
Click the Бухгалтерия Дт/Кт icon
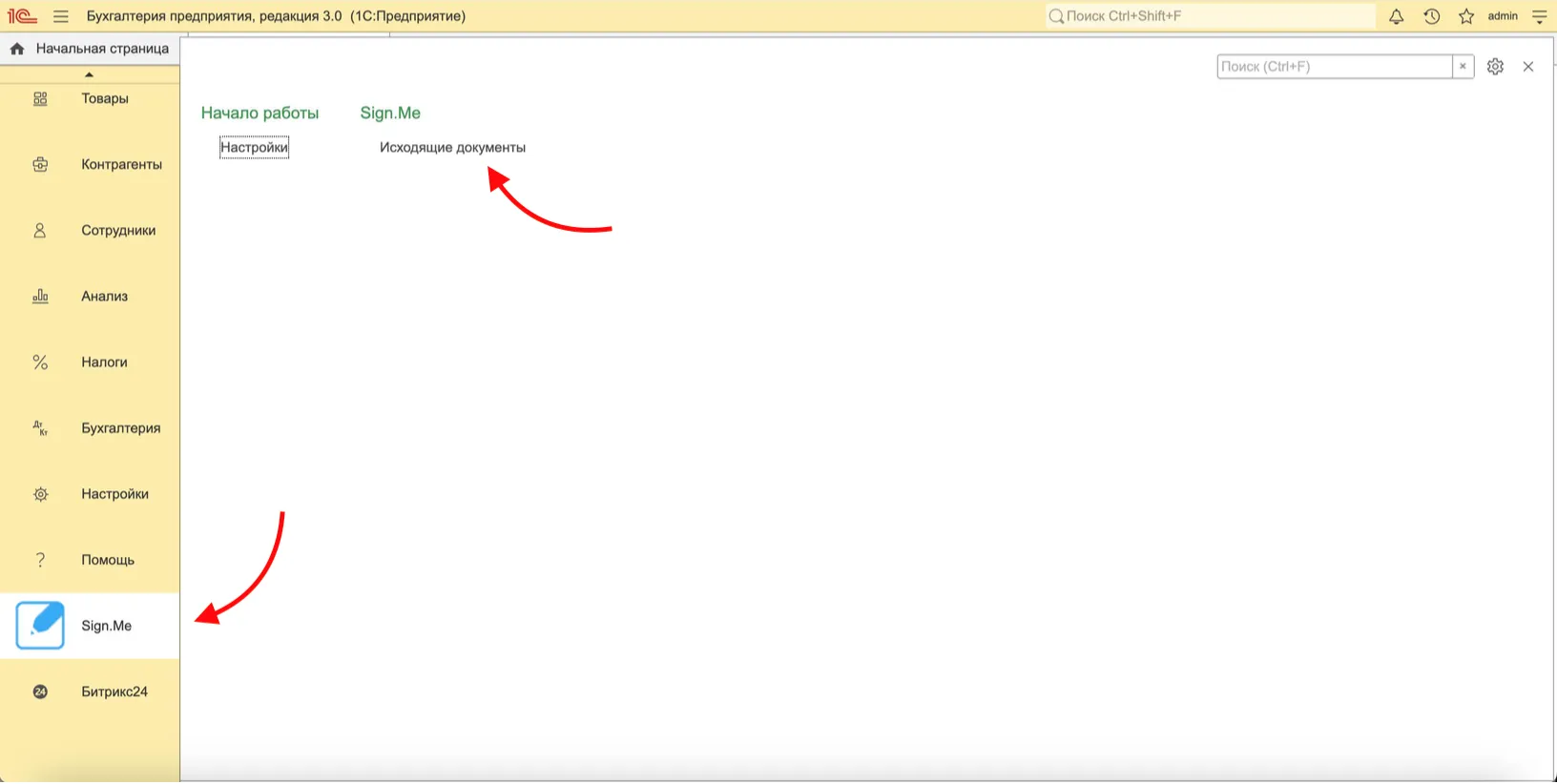(40, 427)
